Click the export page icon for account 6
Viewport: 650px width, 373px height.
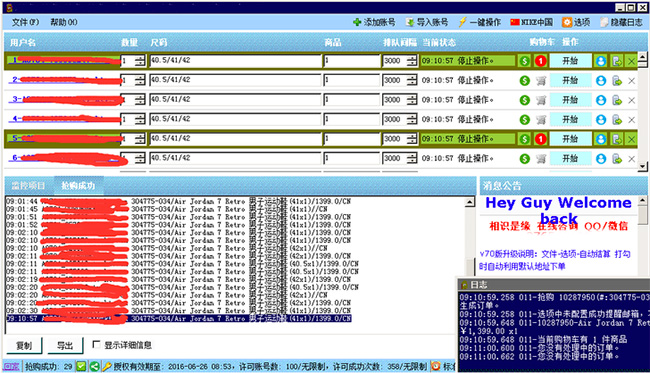(617, 159)
